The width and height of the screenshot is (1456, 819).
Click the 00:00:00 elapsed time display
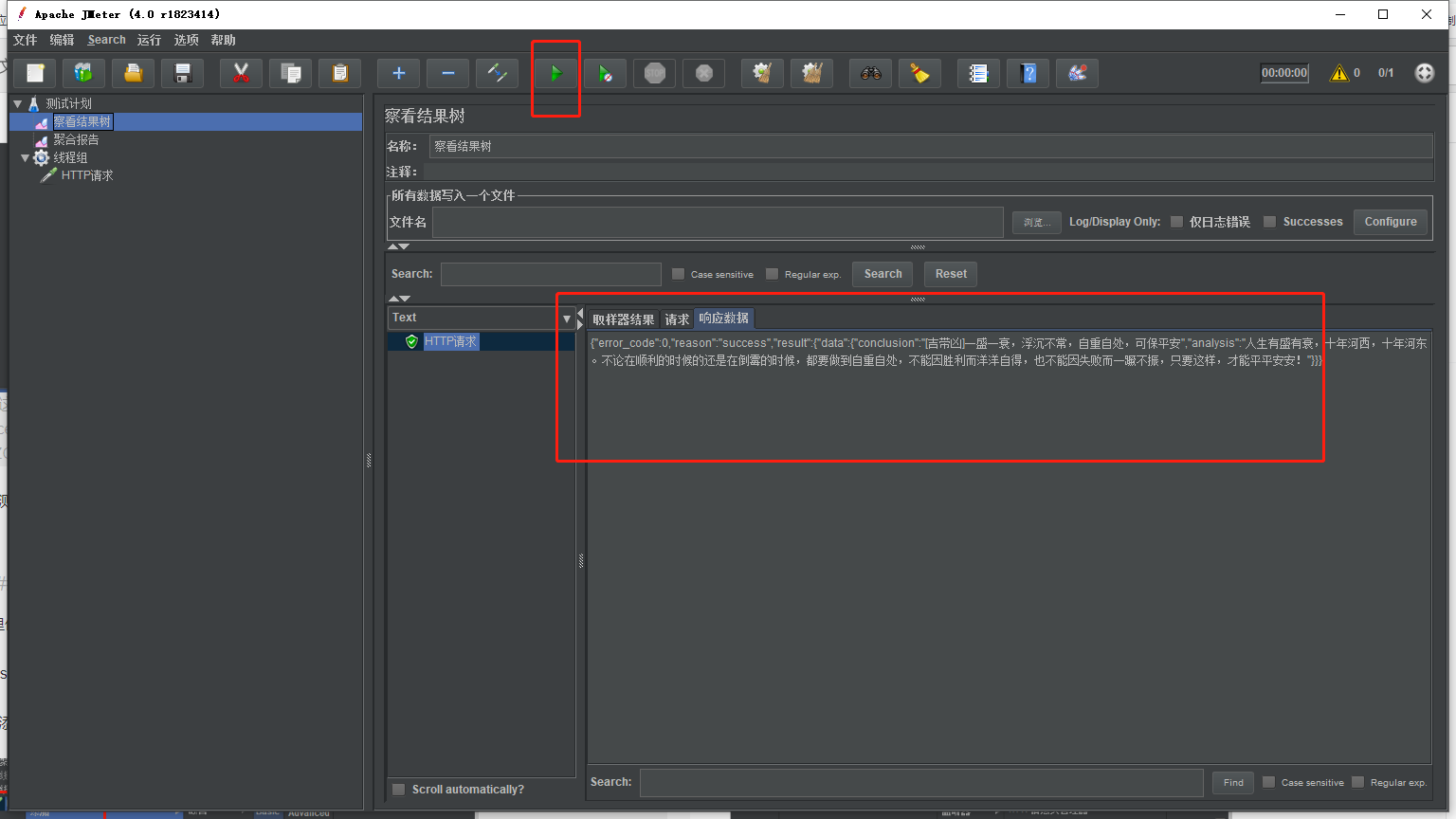pyautogui.click(x=1284, y=73)
